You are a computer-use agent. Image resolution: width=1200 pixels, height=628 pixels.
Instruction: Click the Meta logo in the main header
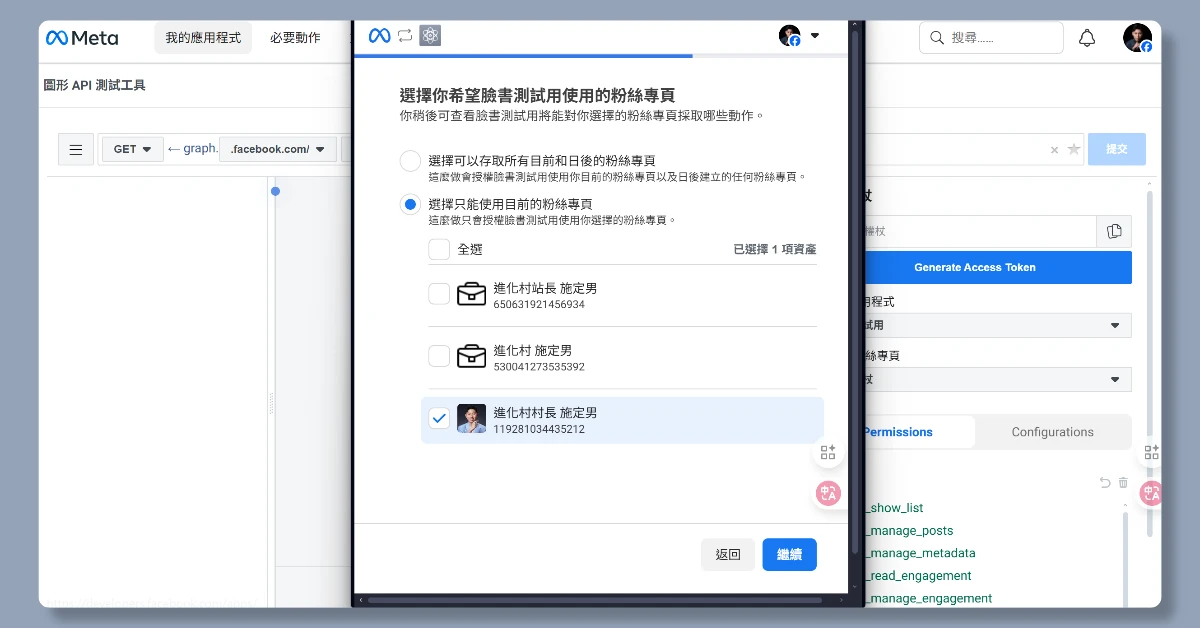[82, 38]
